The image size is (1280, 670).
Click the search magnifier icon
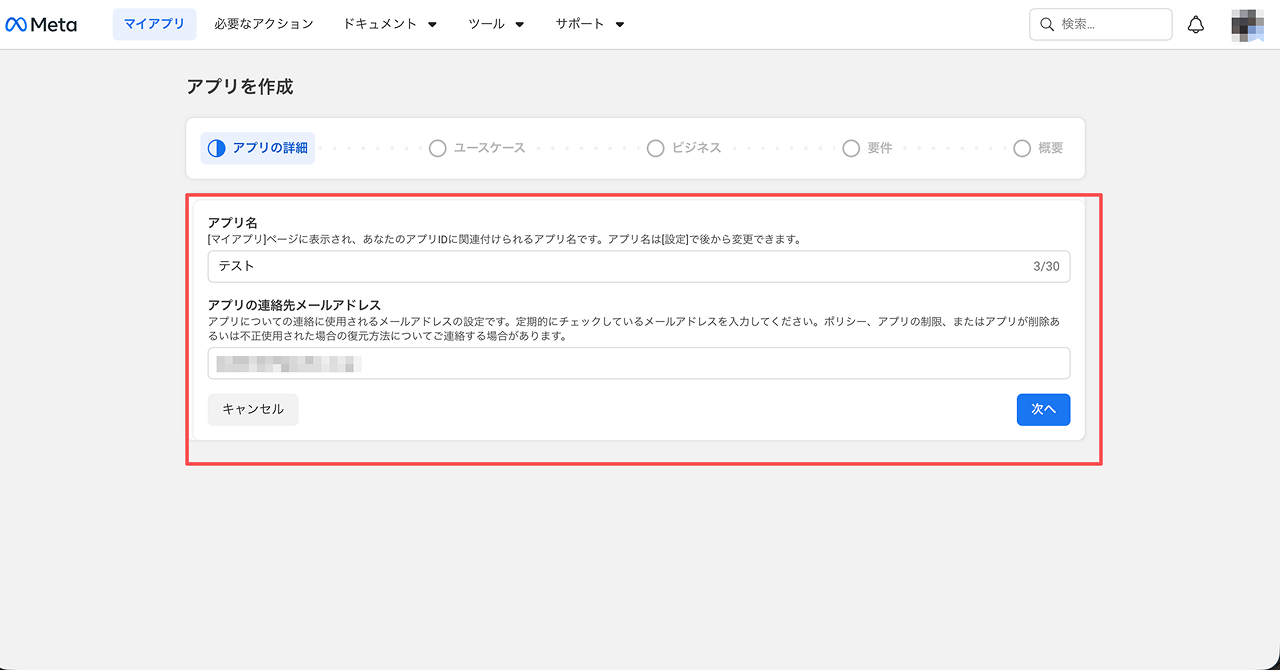click(1047, 24)
